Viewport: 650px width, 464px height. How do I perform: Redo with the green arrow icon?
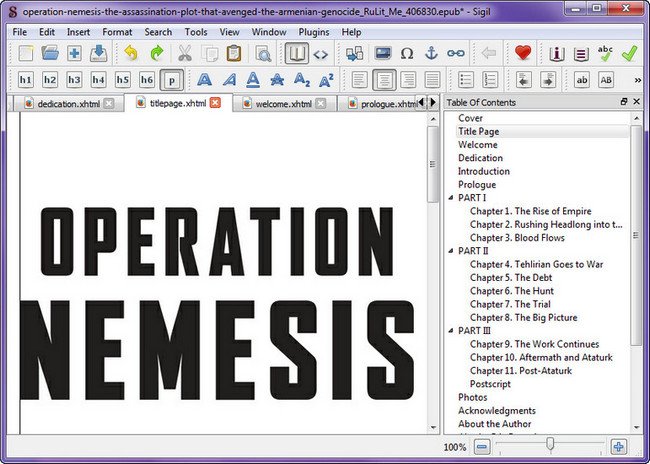156,53
